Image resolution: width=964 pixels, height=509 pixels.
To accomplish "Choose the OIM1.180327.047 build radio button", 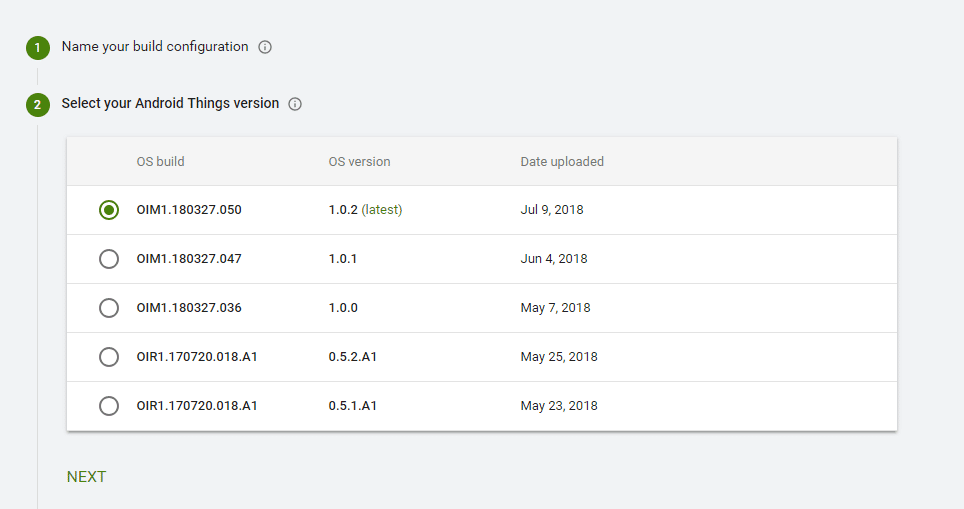I will [x=109, y=259].
